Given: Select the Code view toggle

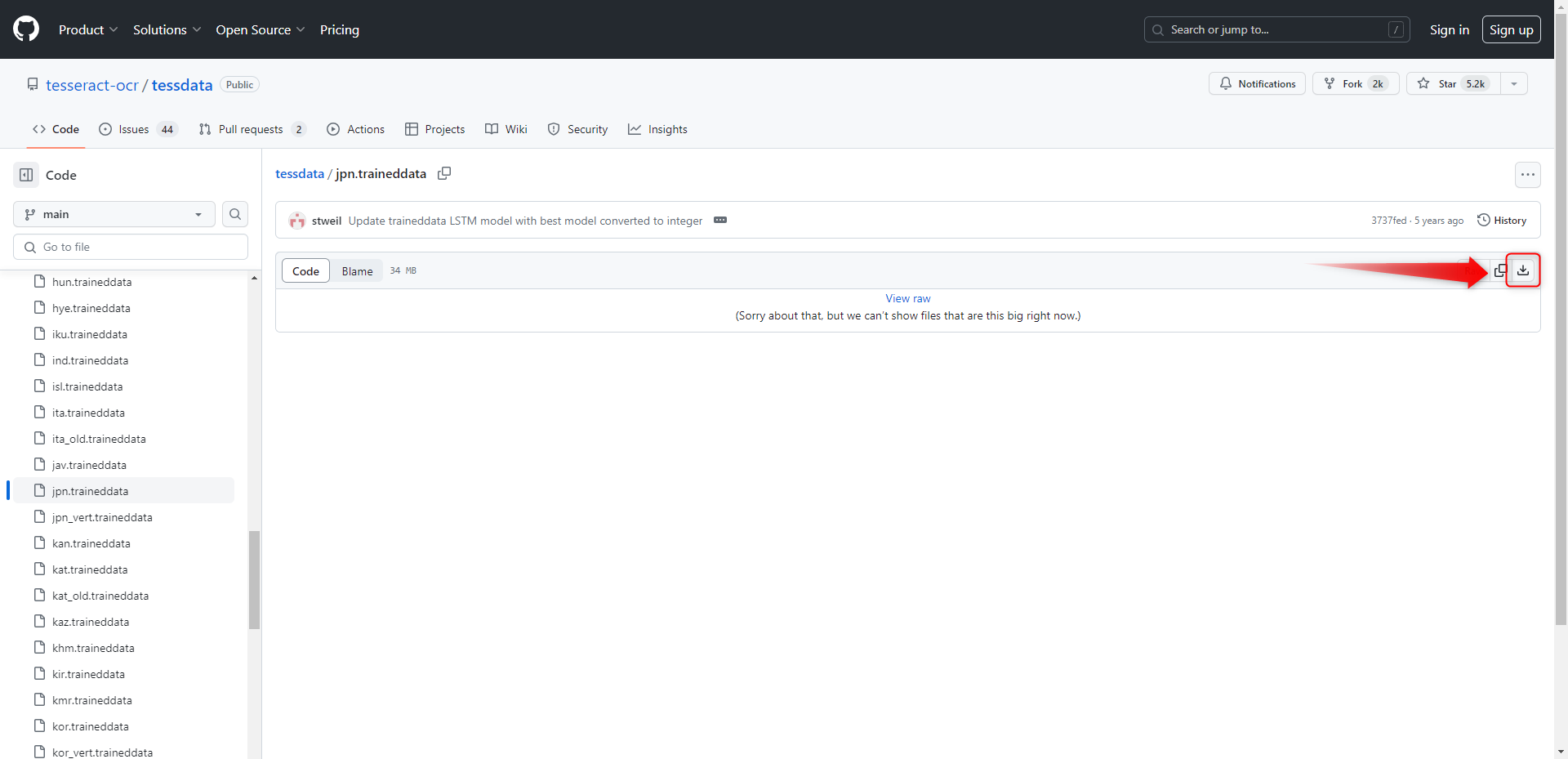Looking at the screenshot, I should click(x=305, y=270).
